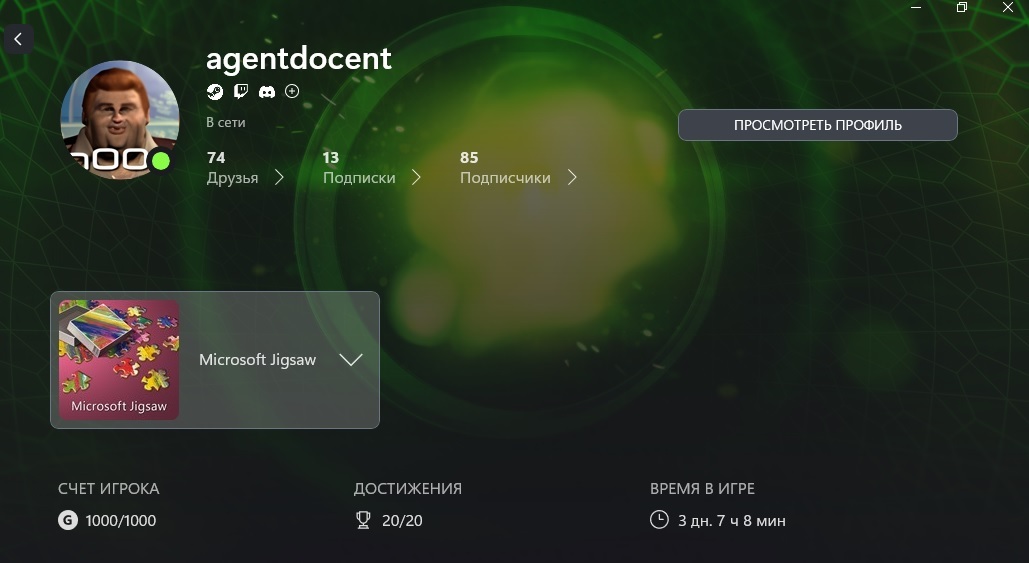This screenshot has width=1029, height=563.
Task: Expand the Microsoft Jigsaw game dropdown
Action: (350, 360)
